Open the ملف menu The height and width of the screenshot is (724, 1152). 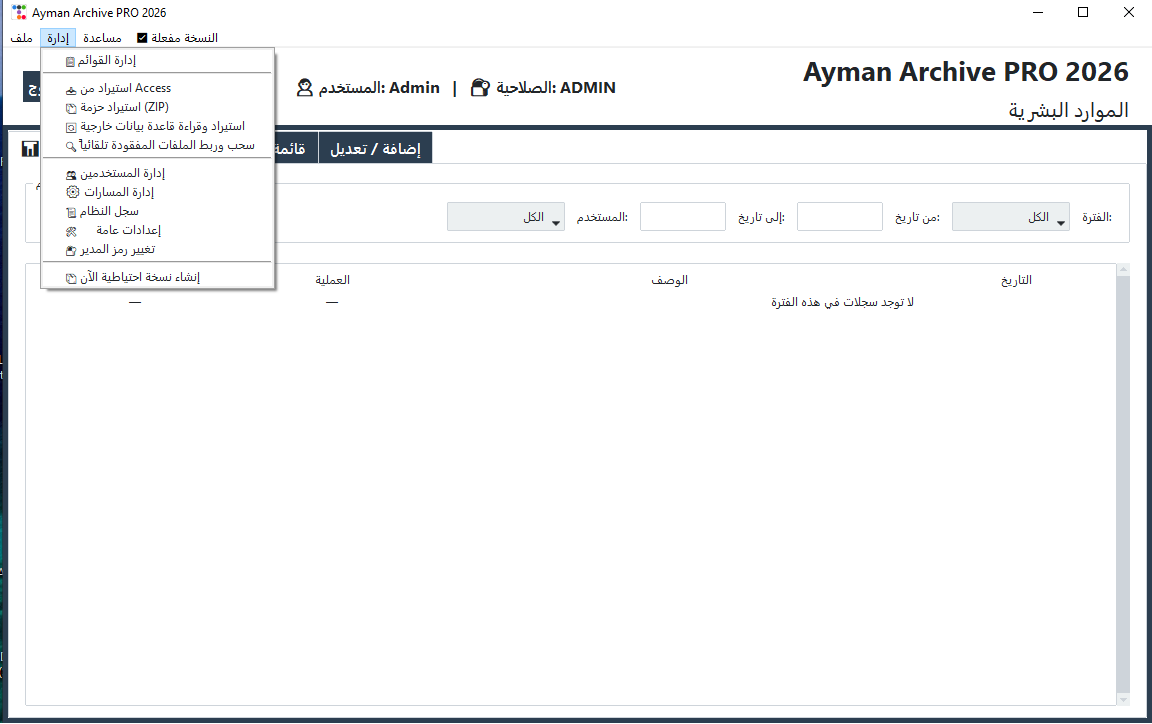[21, 37]
